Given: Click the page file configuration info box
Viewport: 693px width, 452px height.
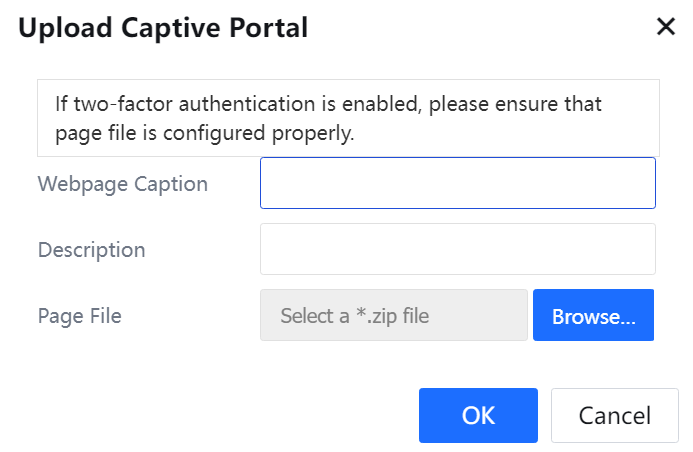Looking at the screenshot, I should 348,118.
